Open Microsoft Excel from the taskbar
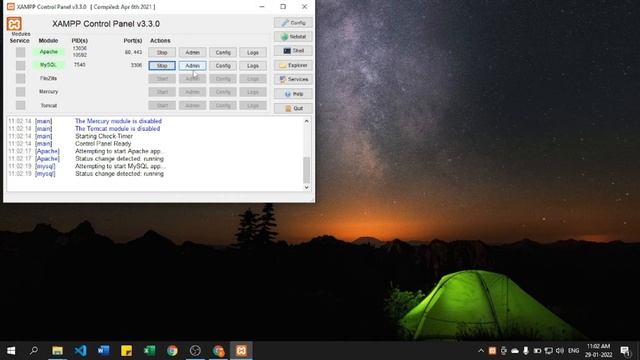Screen dimensions: 640x360 click(149, 351)
